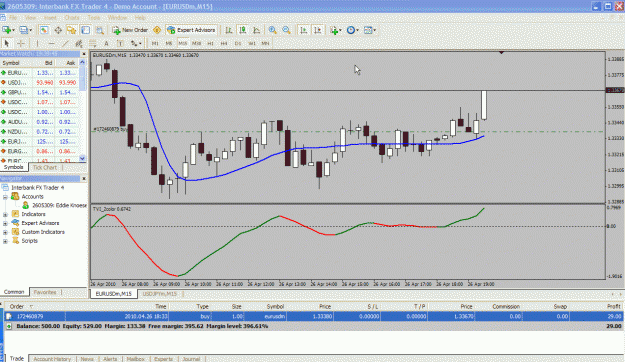Zoom in on the chart
625x362 pixels.
[273, 30]
